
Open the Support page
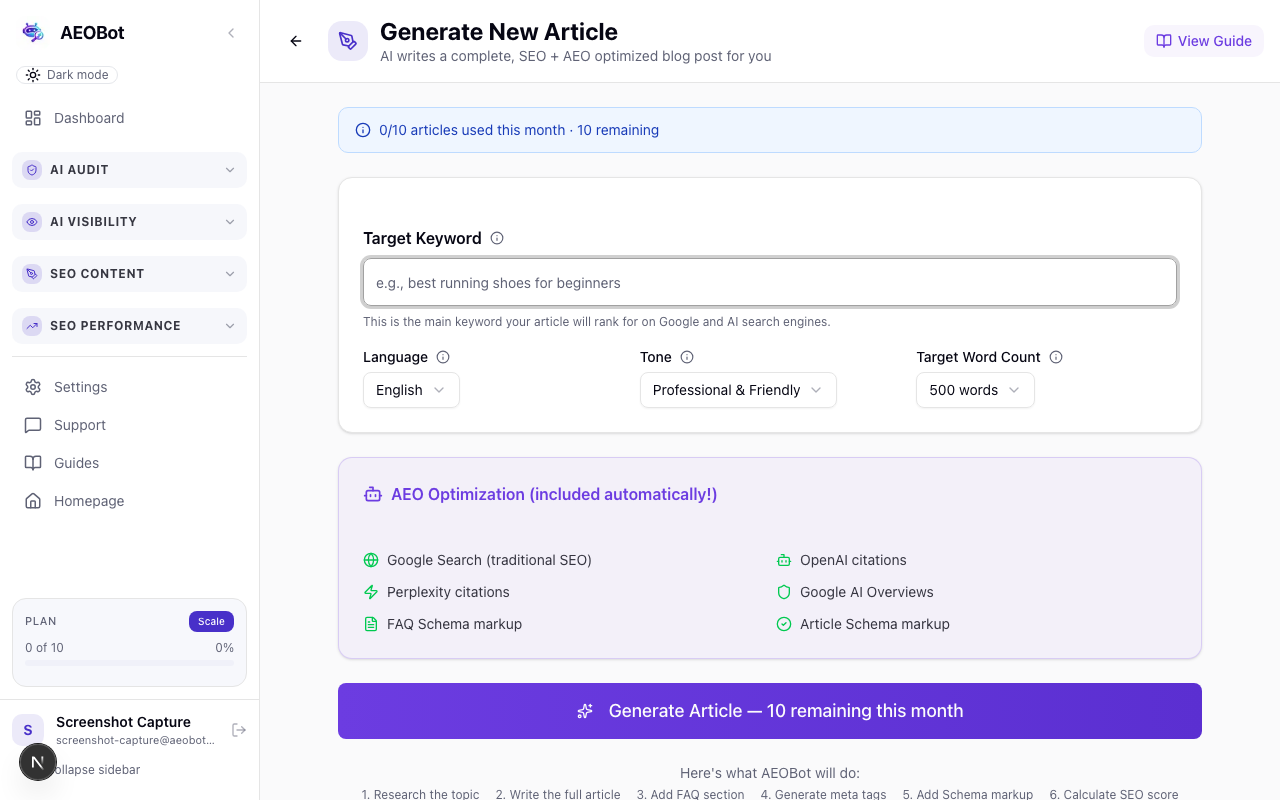[x=129, y=425]
